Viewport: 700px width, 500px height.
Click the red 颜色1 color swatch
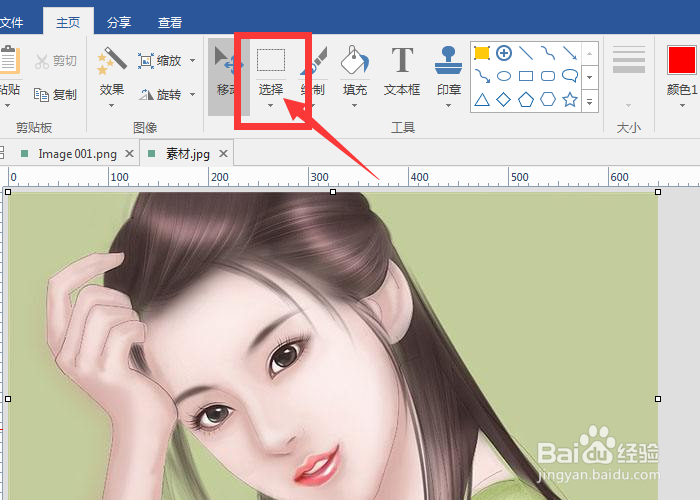pos(682,59)
